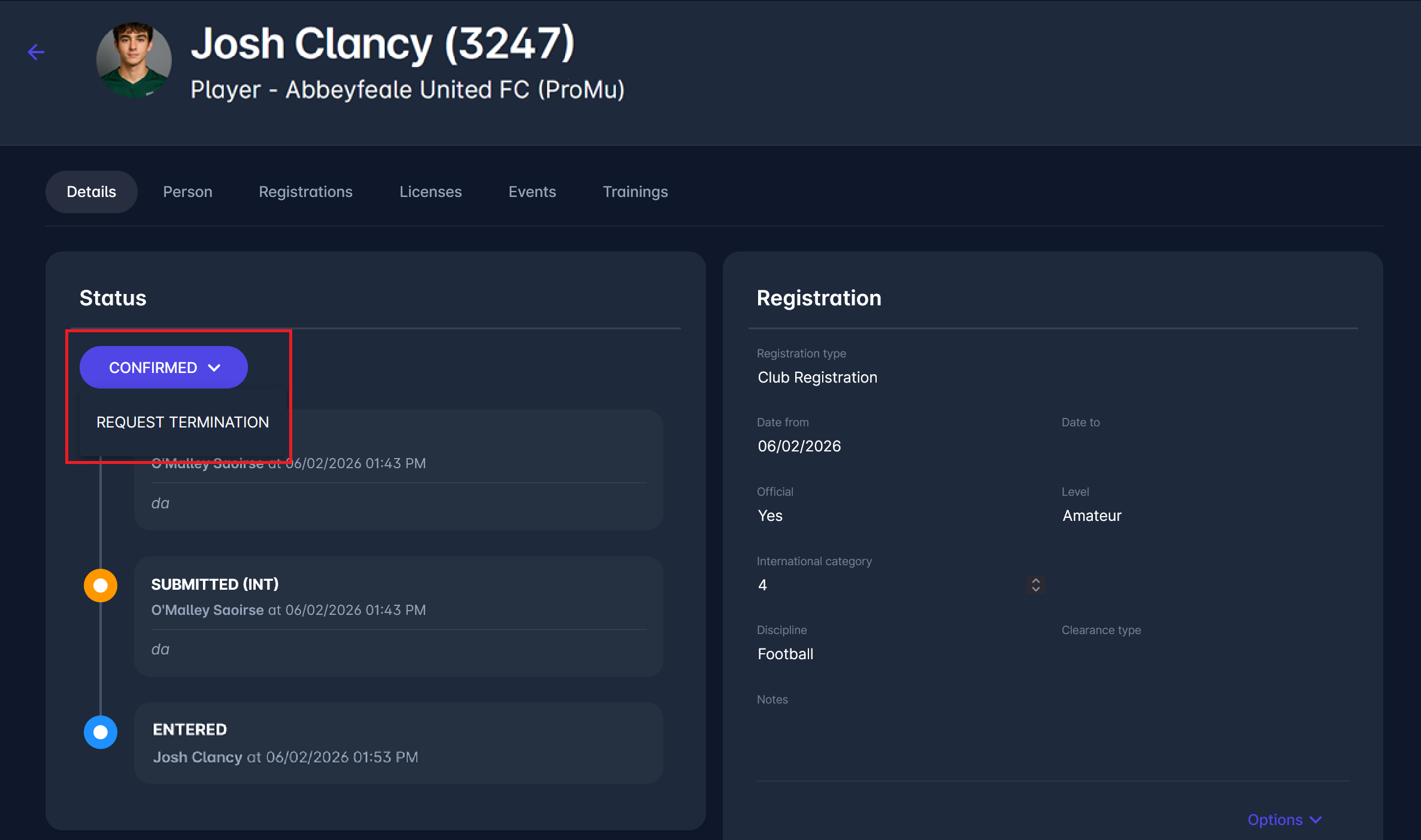This screenshot has height=840, width=1421.
Task: Click the ENTERED status card
Action: (398, 743)
